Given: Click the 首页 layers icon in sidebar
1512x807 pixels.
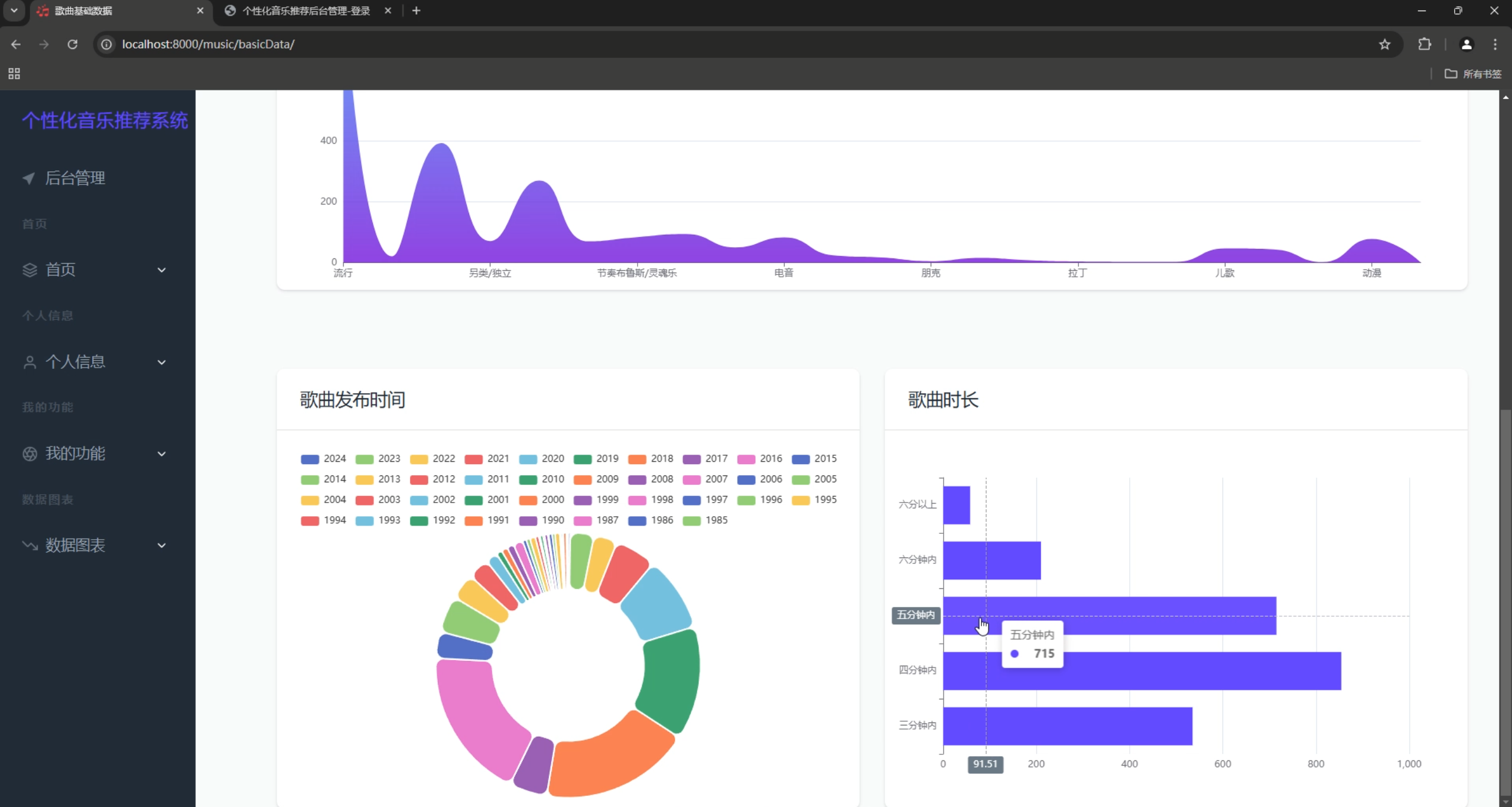Looking at the screenshot, I should tap(30, 270).
